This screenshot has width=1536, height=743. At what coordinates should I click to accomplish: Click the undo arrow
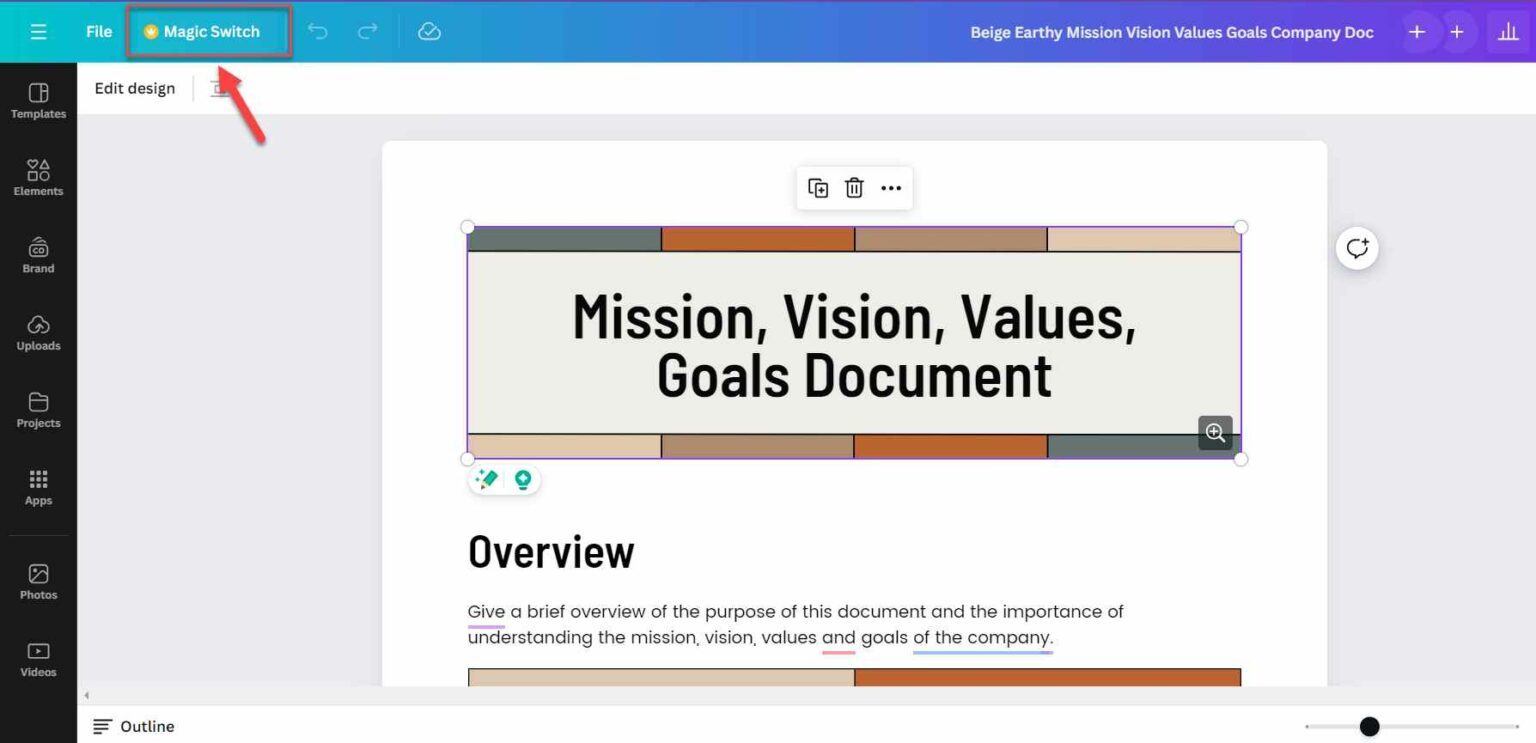coord(318,31)
